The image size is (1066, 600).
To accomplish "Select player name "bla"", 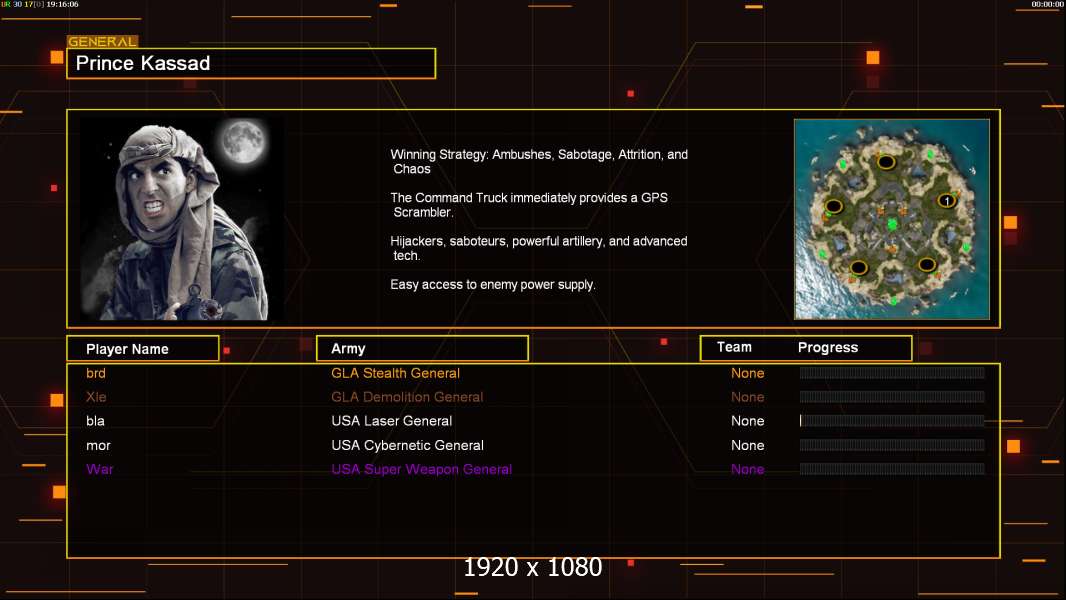I will click(x=95, y=421).
